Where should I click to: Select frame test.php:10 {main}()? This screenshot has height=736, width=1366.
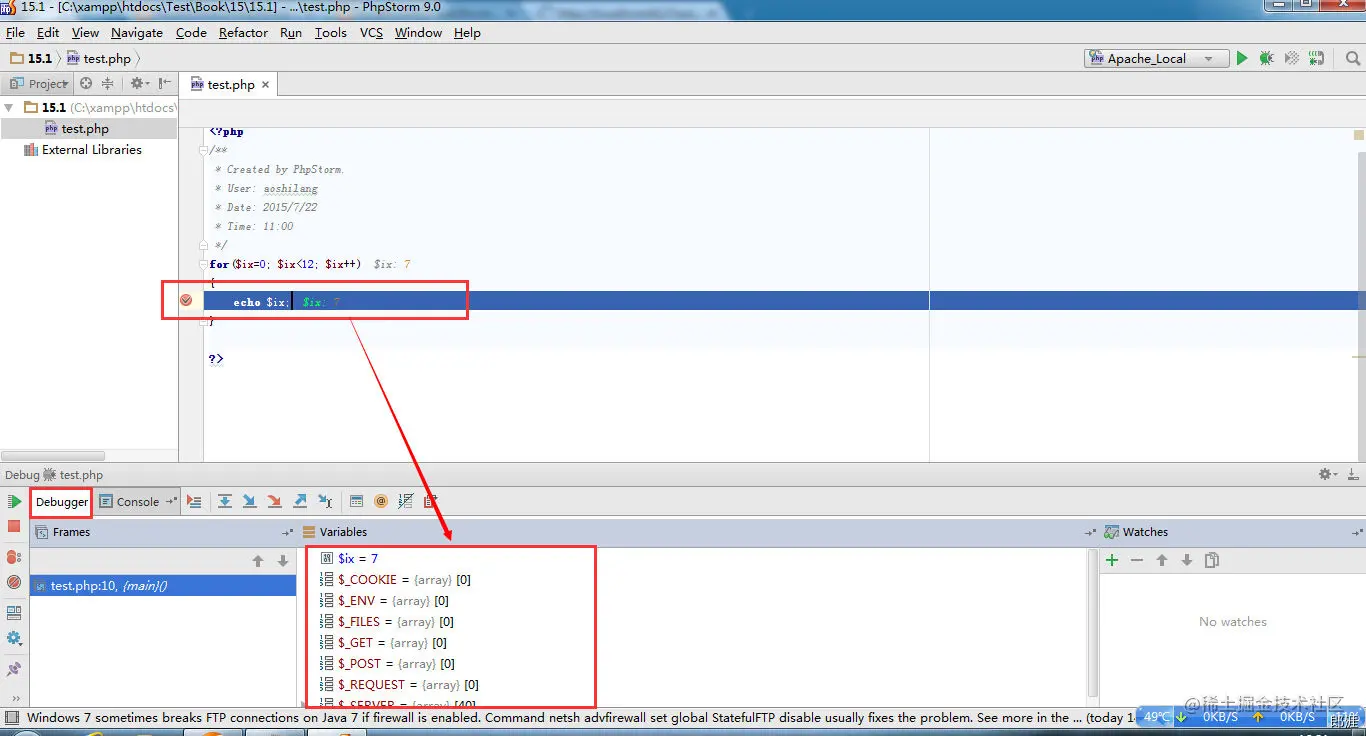click(x=163, y=586)
